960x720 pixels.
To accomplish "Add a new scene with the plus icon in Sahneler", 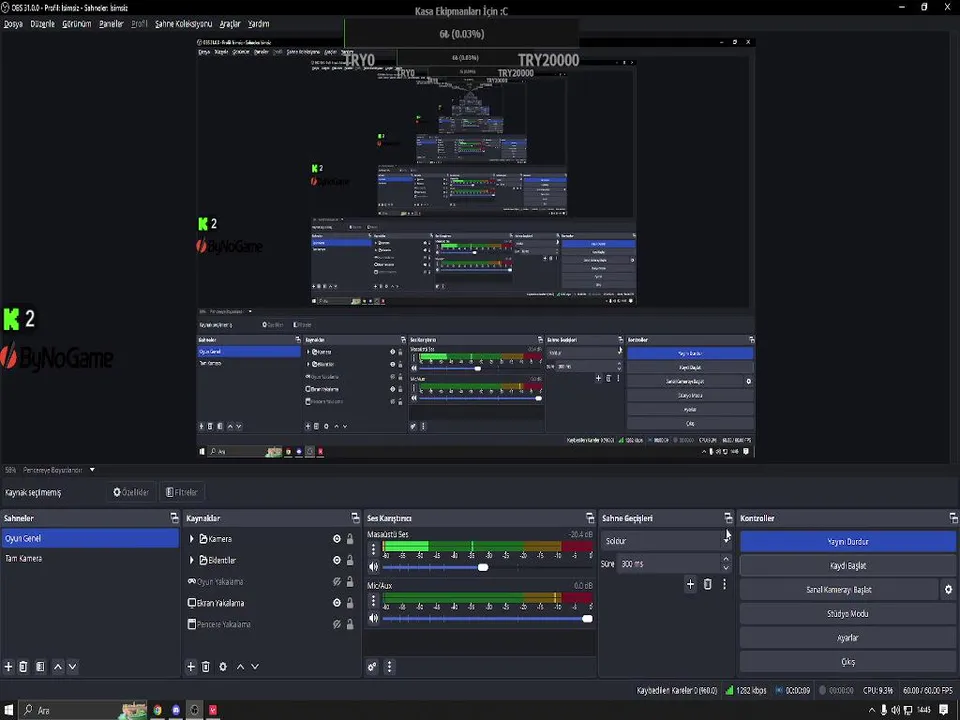I will coord(9,667).
